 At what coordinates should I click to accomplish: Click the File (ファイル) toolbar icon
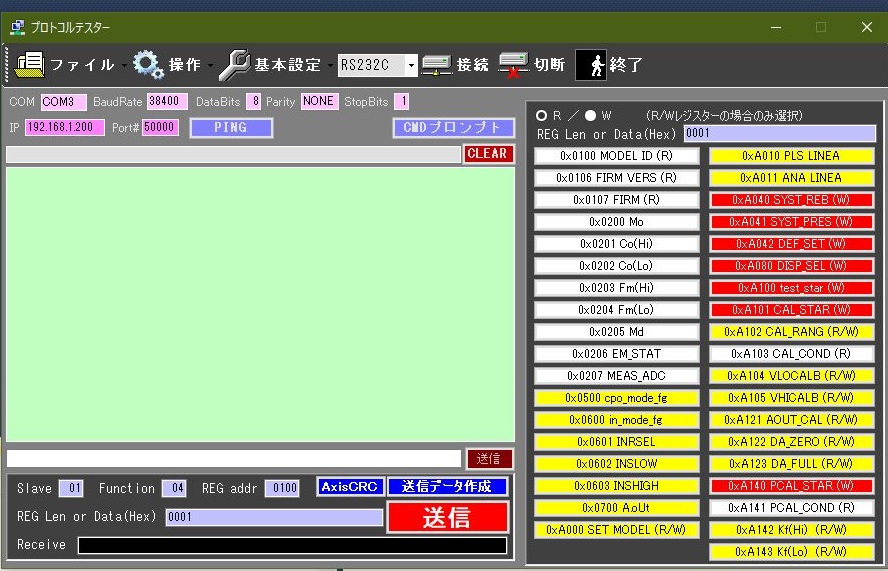click(29, 65)
